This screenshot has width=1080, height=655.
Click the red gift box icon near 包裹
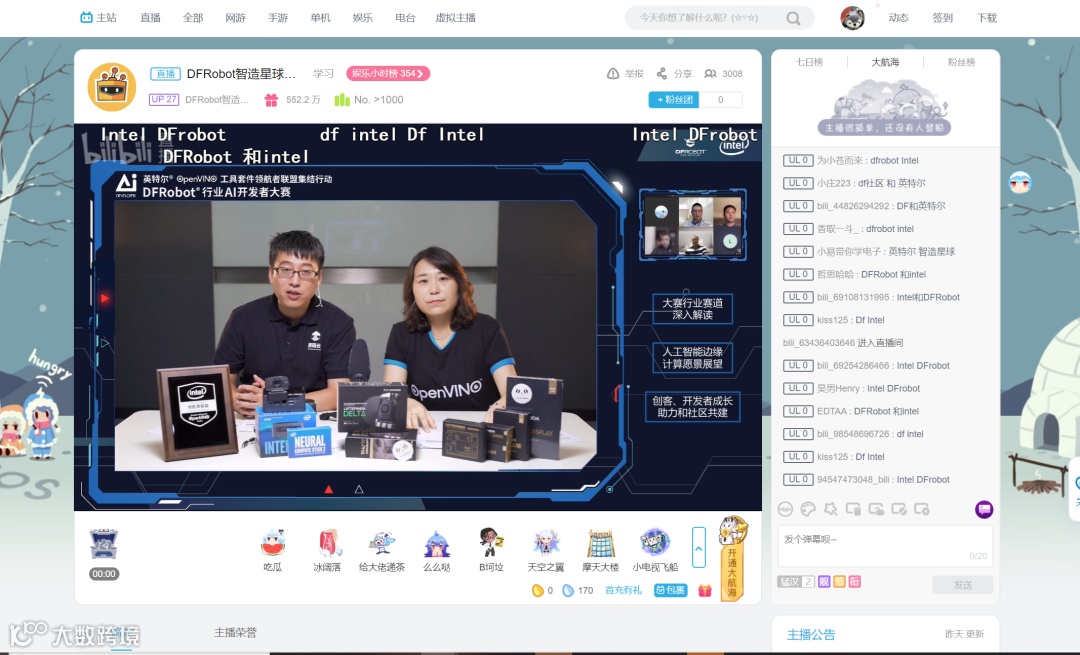point(705,590)
